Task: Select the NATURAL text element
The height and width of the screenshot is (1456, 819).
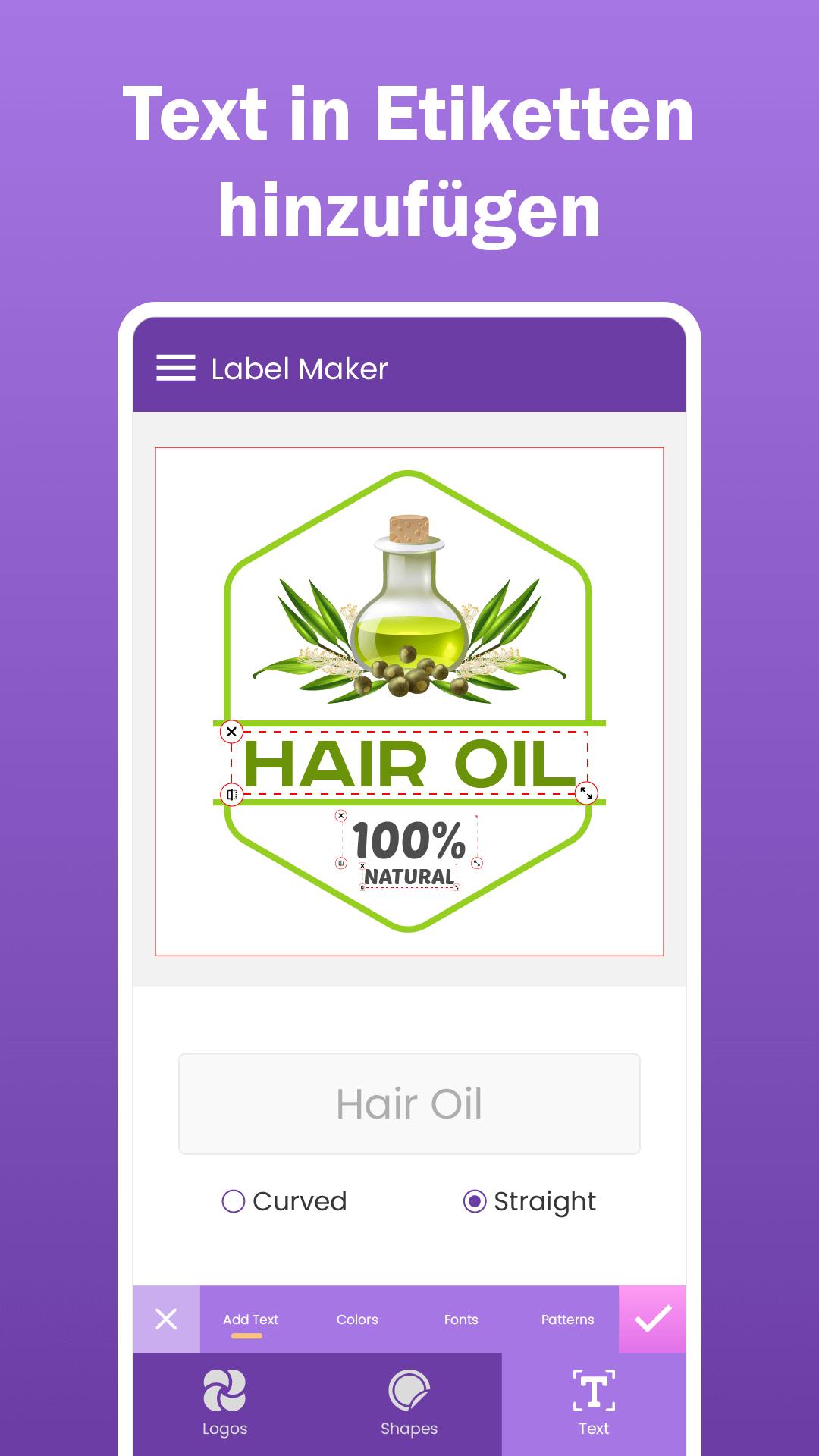Action: (409, 877)
